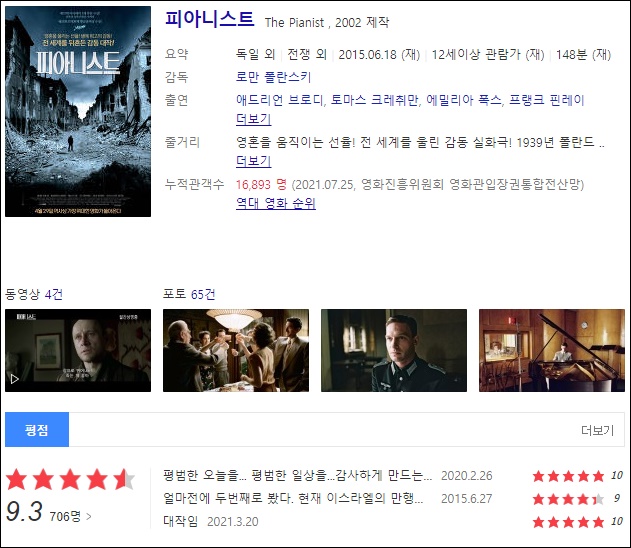Click the large five-star average rating icon
The width and height of the screenshot is (631, 548).
click(70, 479)
